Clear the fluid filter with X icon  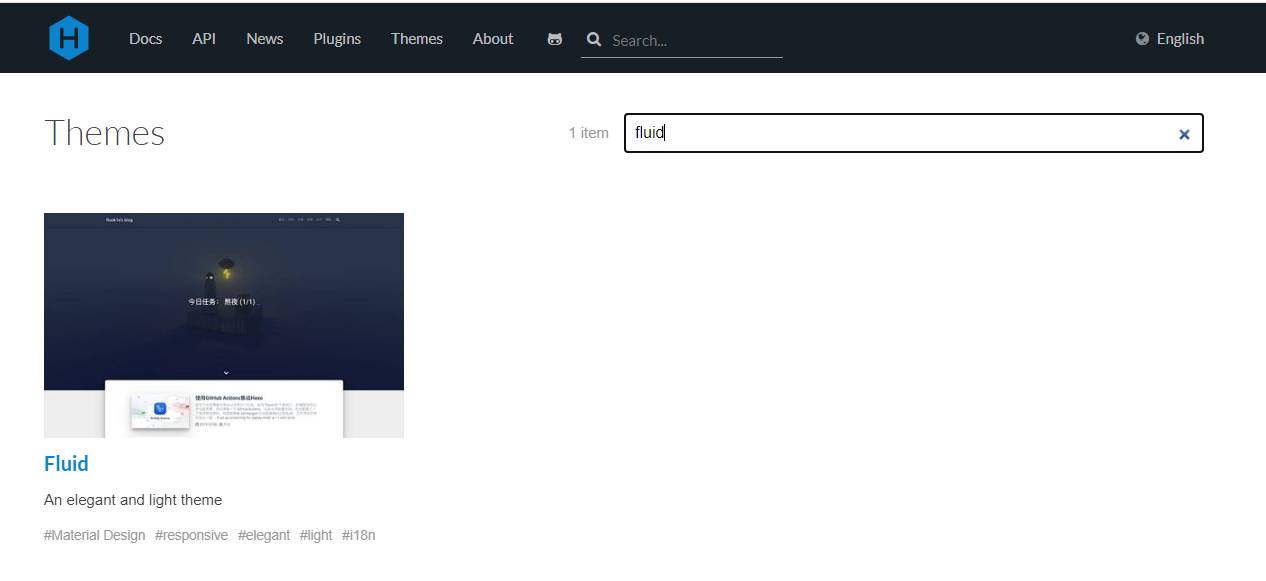(x=1184, y=134)
